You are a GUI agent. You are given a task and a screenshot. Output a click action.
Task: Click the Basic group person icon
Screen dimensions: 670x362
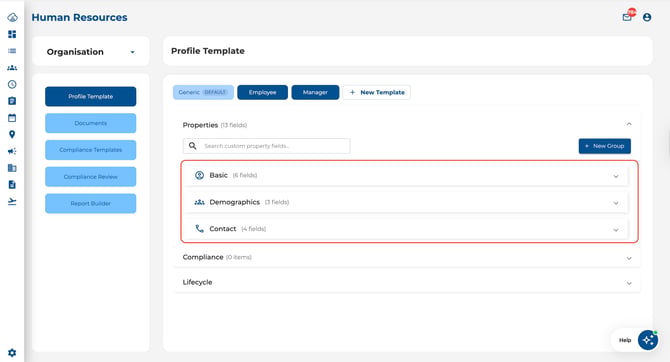tap(199, 175)
